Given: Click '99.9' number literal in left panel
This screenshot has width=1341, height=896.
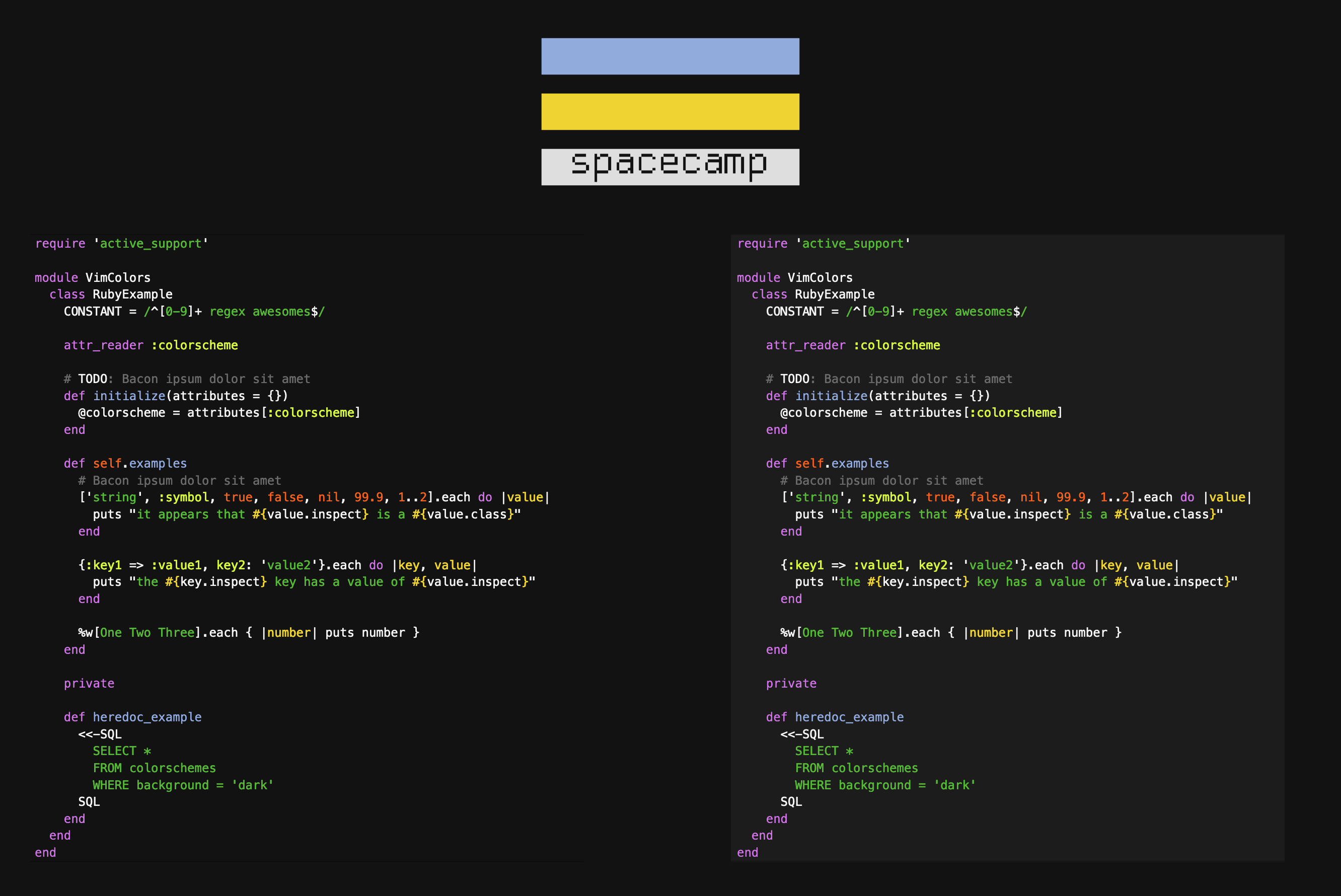Looking at the screenshot, I should point(368,497).
